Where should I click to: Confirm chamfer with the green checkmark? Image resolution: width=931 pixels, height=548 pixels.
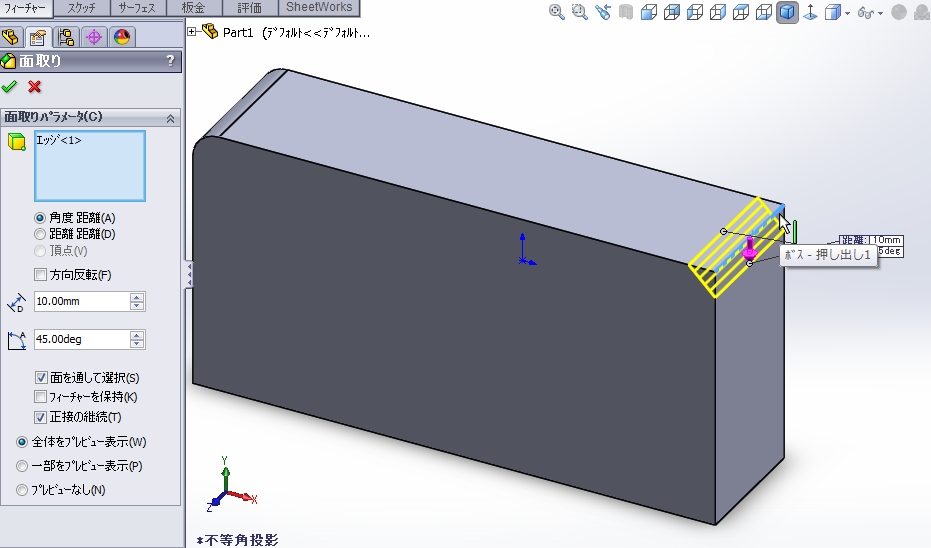click(10, 87)
